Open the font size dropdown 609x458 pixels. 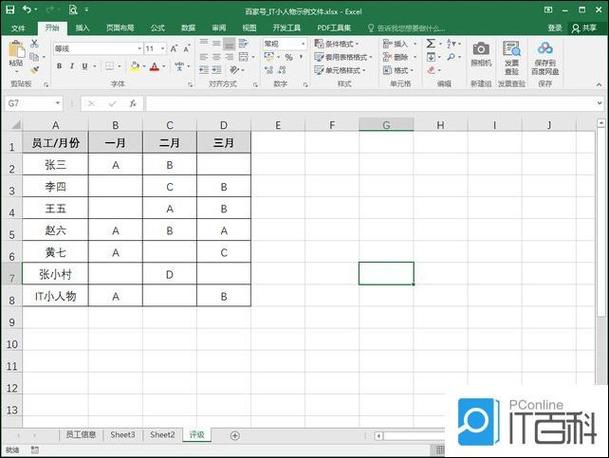[162, 49]
